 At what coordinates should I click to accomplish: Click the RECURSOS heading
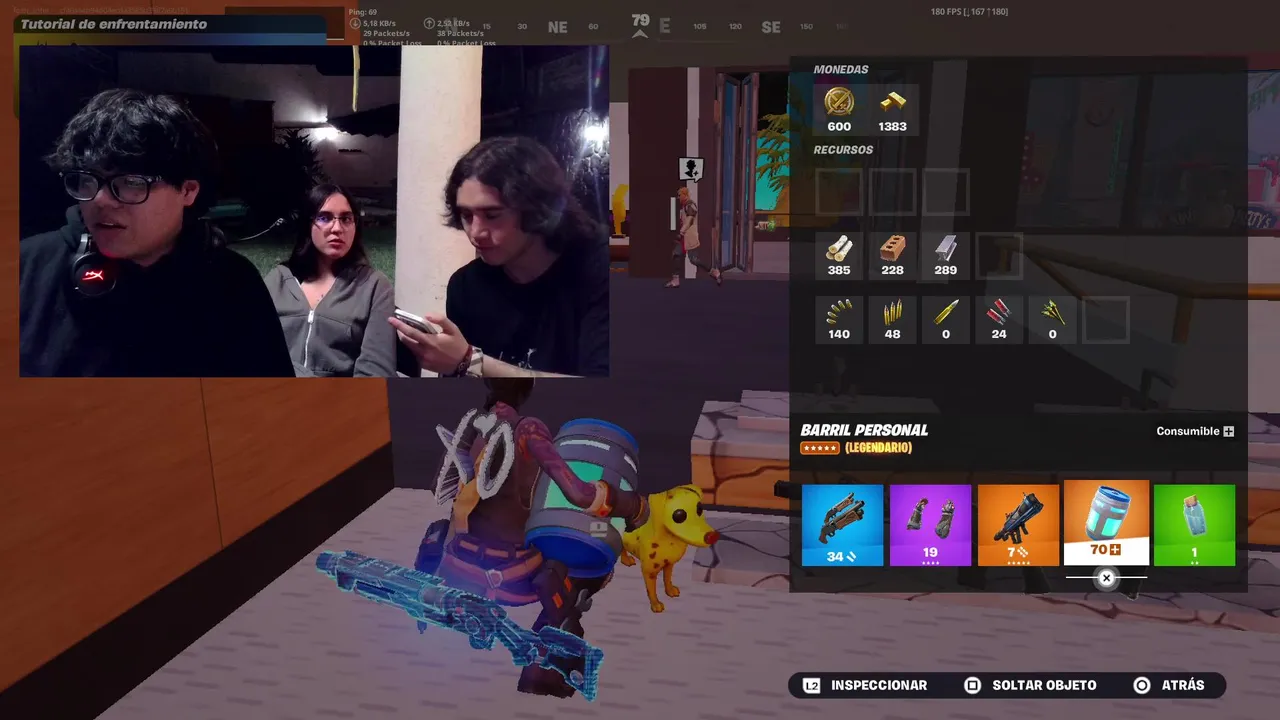click(x=843, y=150)
